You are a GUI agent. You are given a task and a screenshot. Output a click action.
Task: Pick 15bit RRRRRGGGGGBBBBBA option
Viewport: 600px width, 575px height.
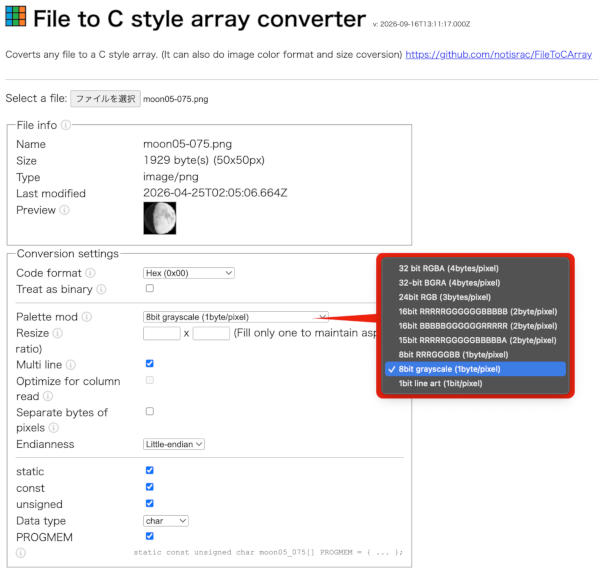coord(475,340)
